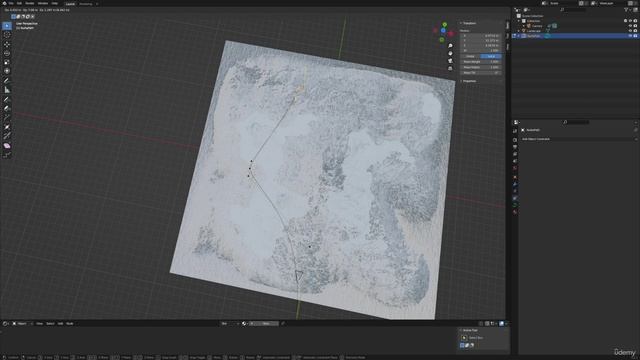The height and width of the screenshot is (360, 640).
Task: Open the Edit menu in top bar
Action: click(19, 3)
